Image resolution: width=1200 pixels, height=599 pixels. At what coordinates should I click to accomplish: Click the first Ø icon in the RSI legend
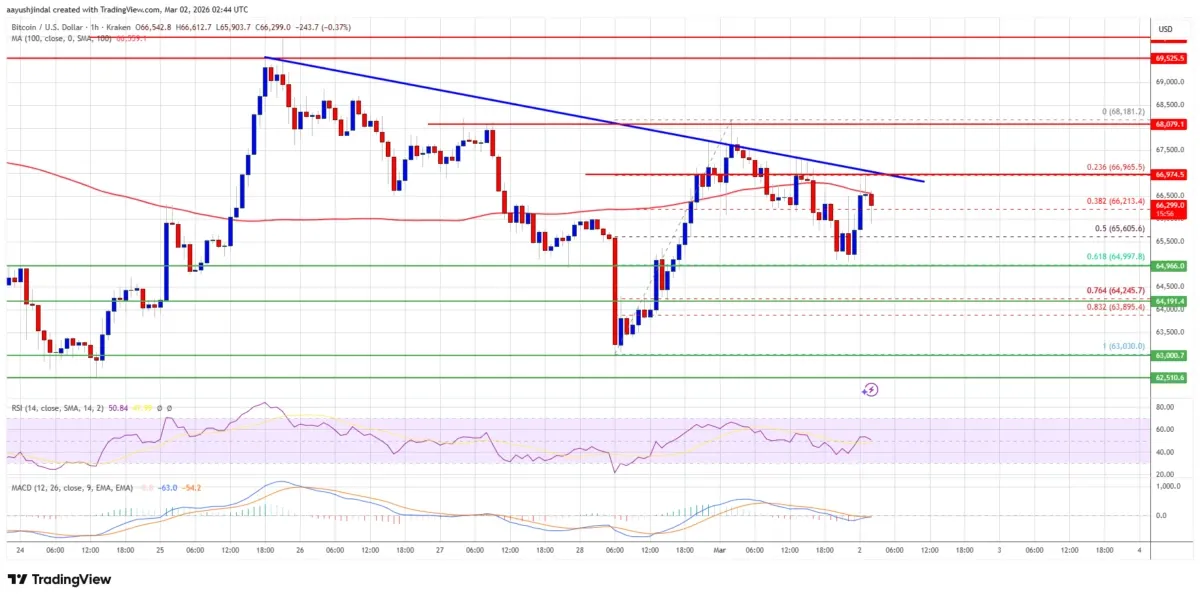pos(158,408)
